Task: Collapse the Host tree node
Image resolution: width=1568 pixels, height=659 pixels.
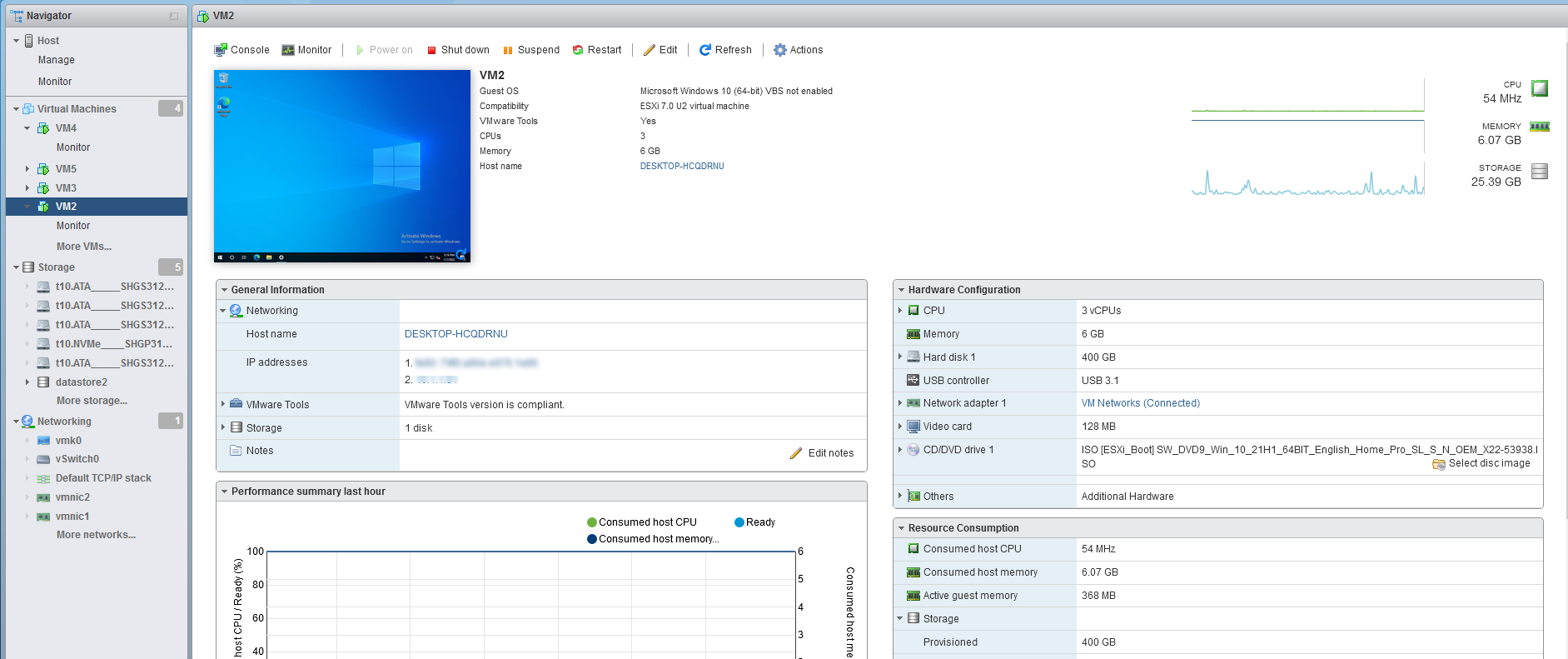Action: pos(16,41)
